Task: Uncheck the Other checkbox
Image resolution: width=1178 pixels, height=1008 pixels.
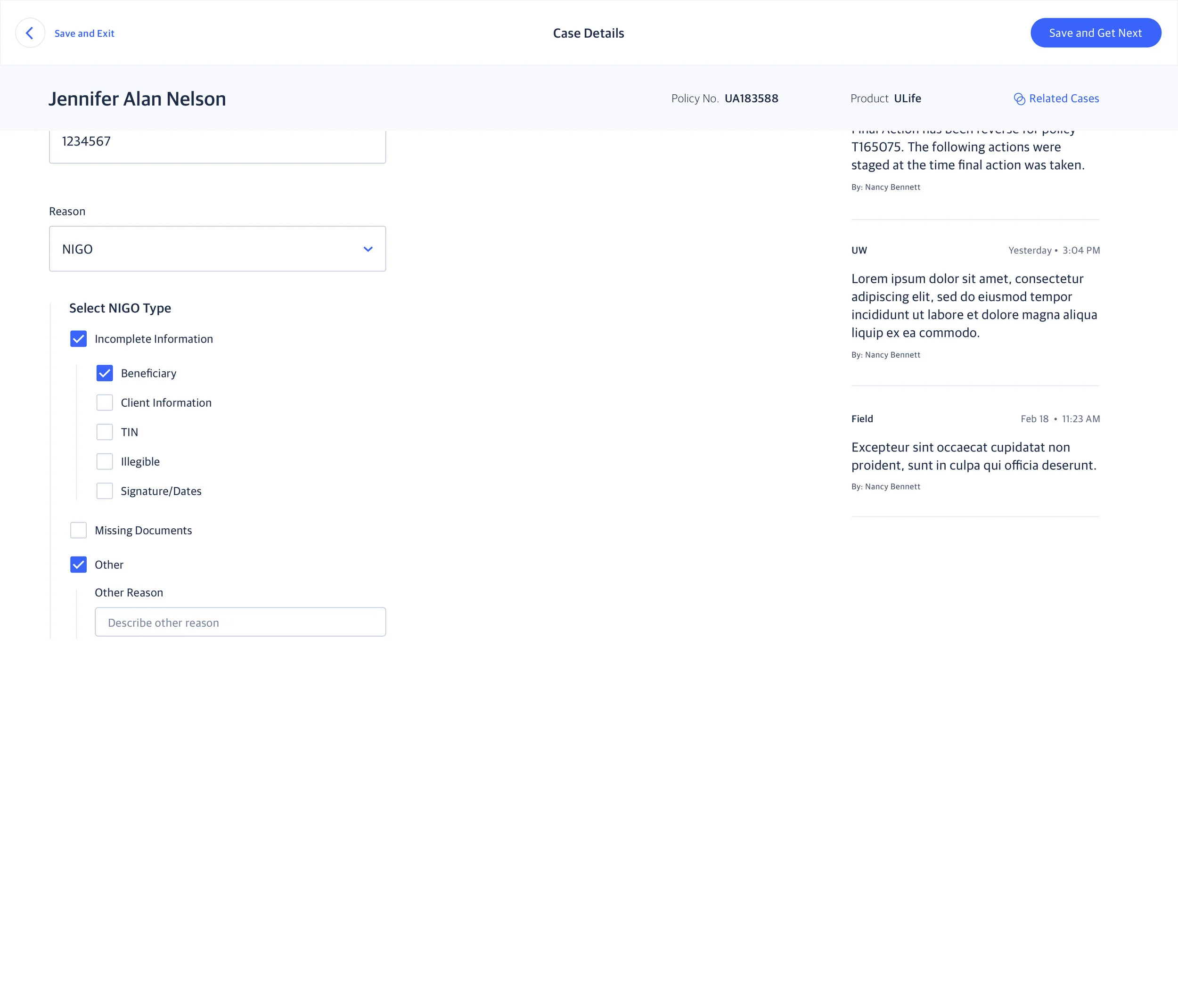Action: [79, 565]
